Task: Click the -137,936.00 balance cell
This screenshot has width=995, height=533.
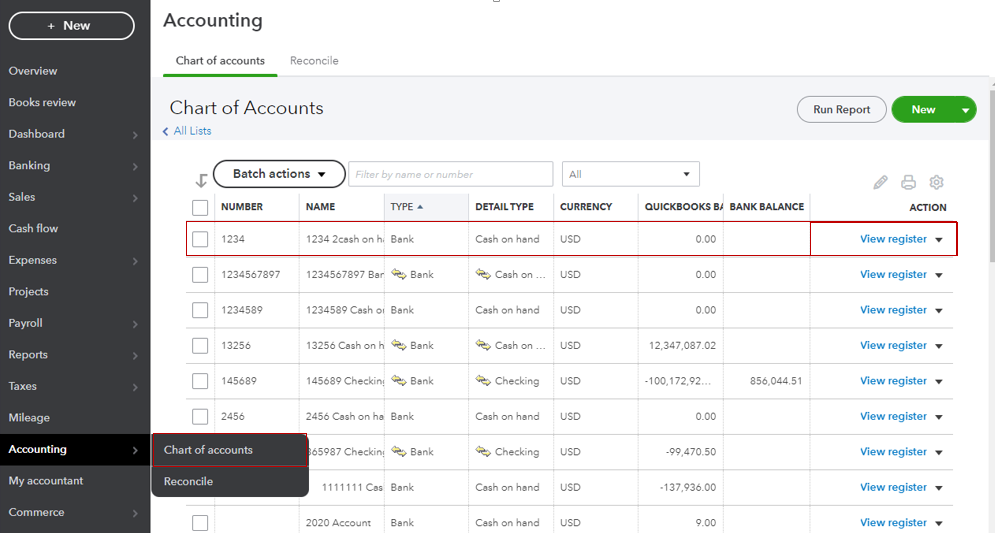Action: [688, 487]
